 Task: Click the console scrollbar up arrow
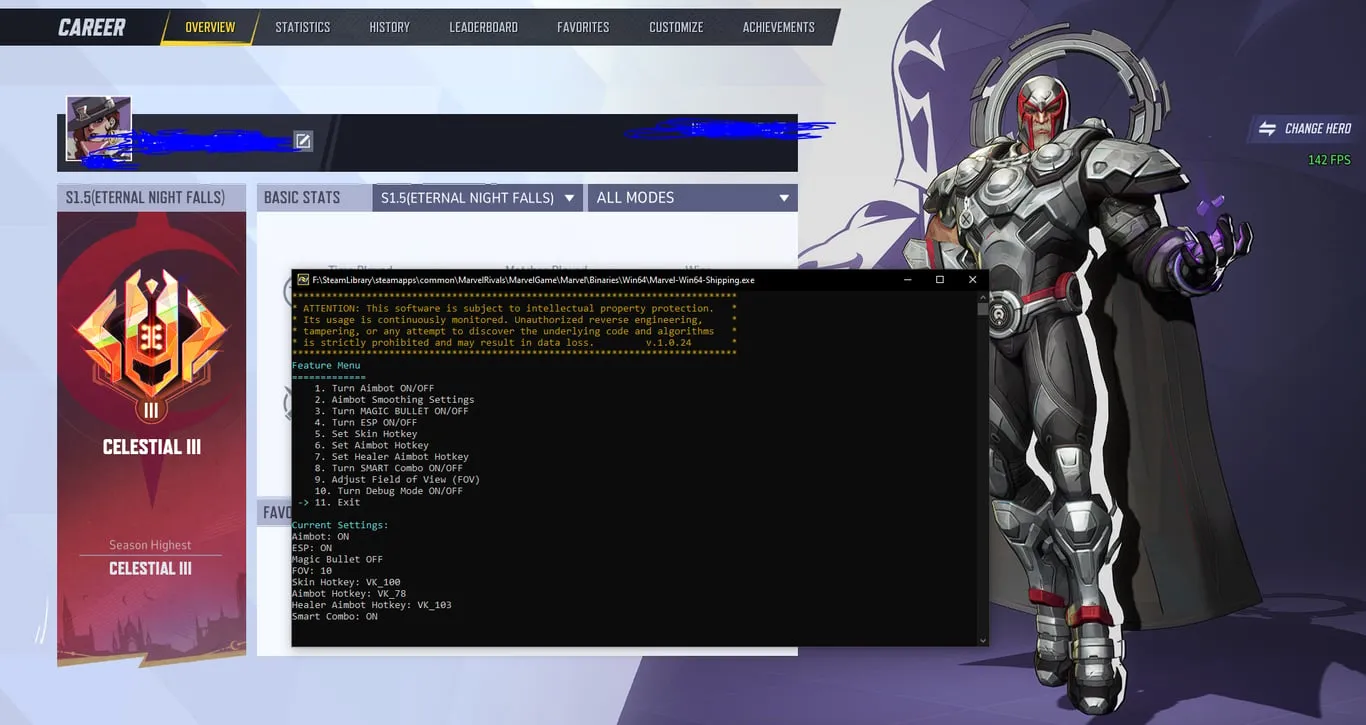coord(982,297)
